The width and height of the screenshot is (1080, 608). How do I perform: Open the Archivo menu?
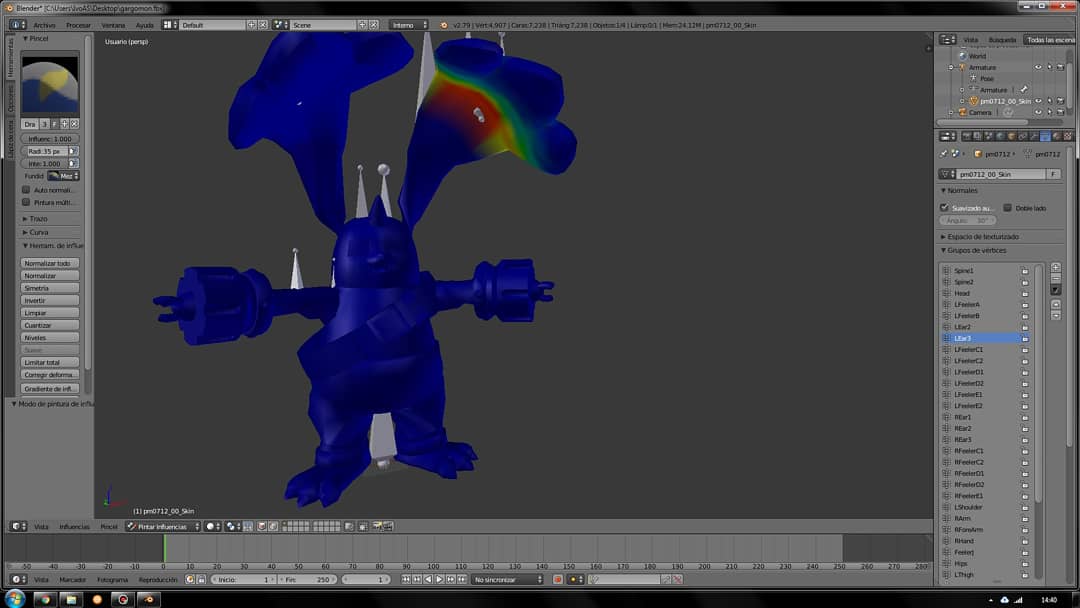[44, 25]
